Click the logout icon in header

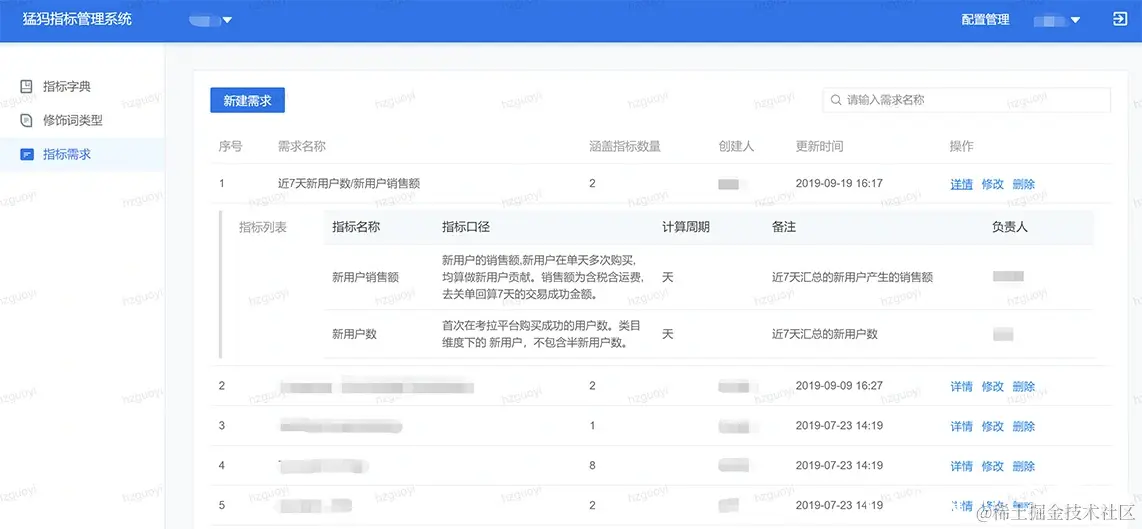point(1120,20)
